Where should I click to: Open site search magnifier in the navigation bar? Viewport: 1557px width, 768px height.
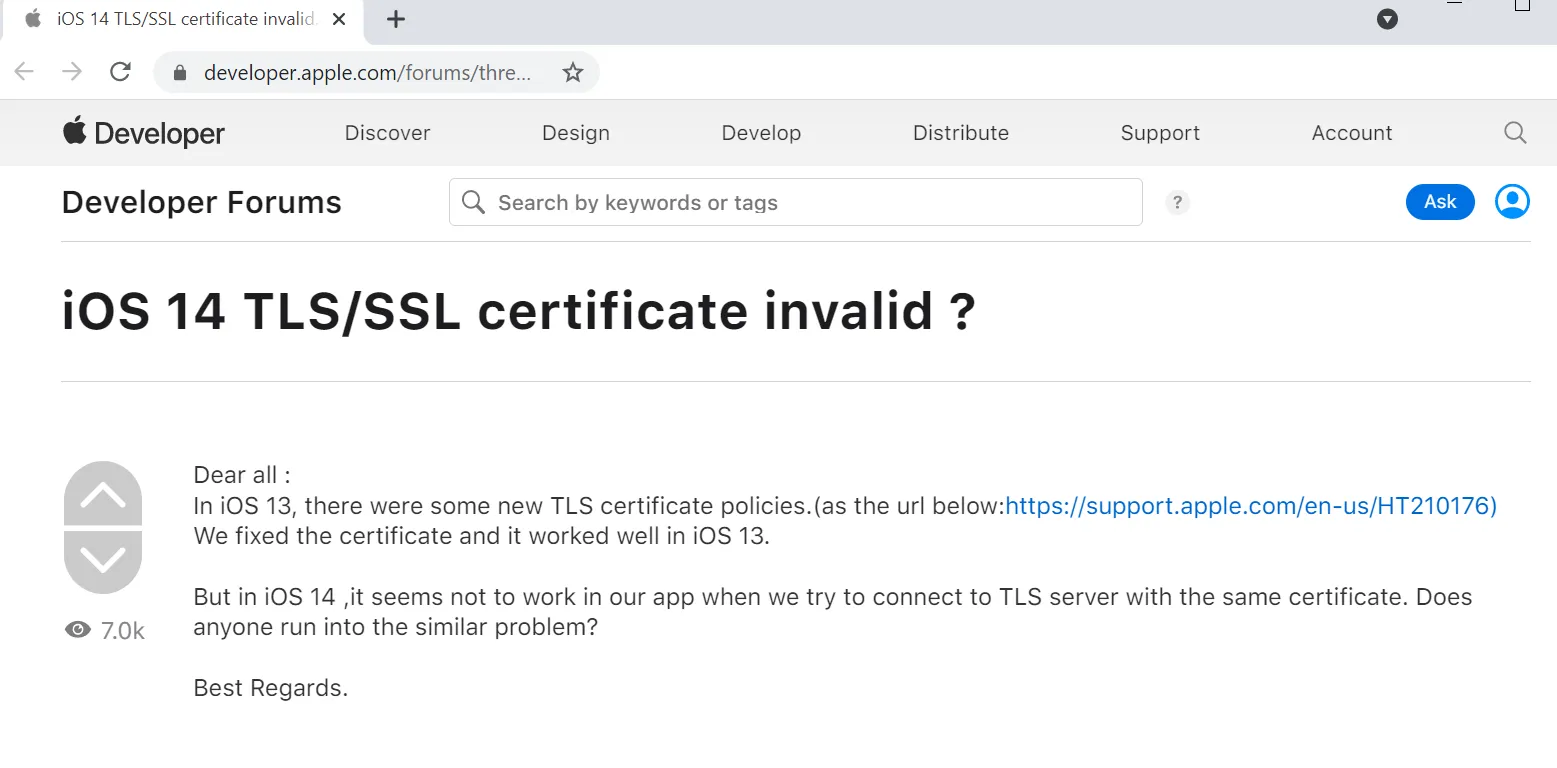(1515, 133)
